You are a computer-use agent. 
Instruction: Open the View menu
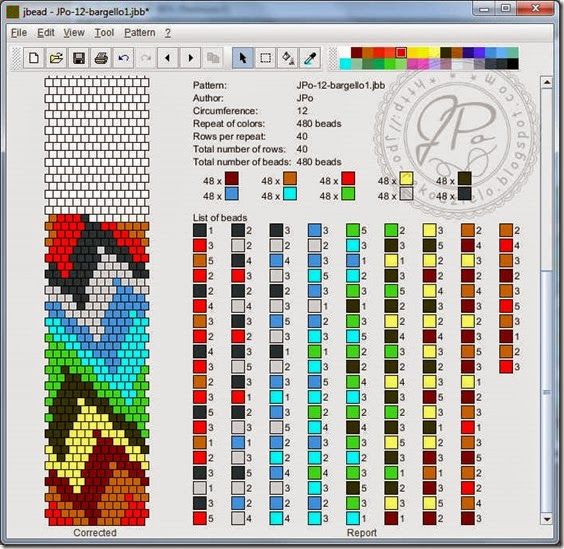(x=74, y=33)
